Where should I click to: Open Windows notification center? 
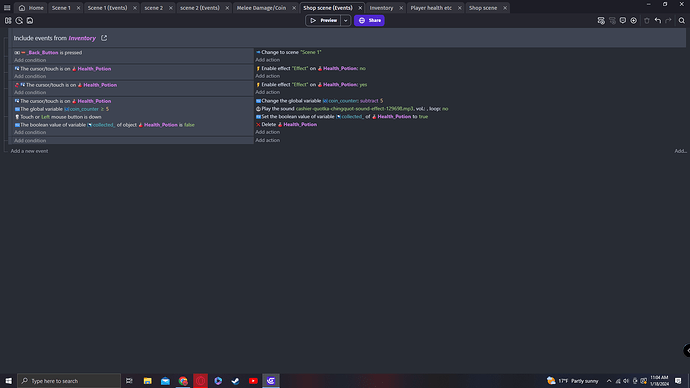click(678, 381)
